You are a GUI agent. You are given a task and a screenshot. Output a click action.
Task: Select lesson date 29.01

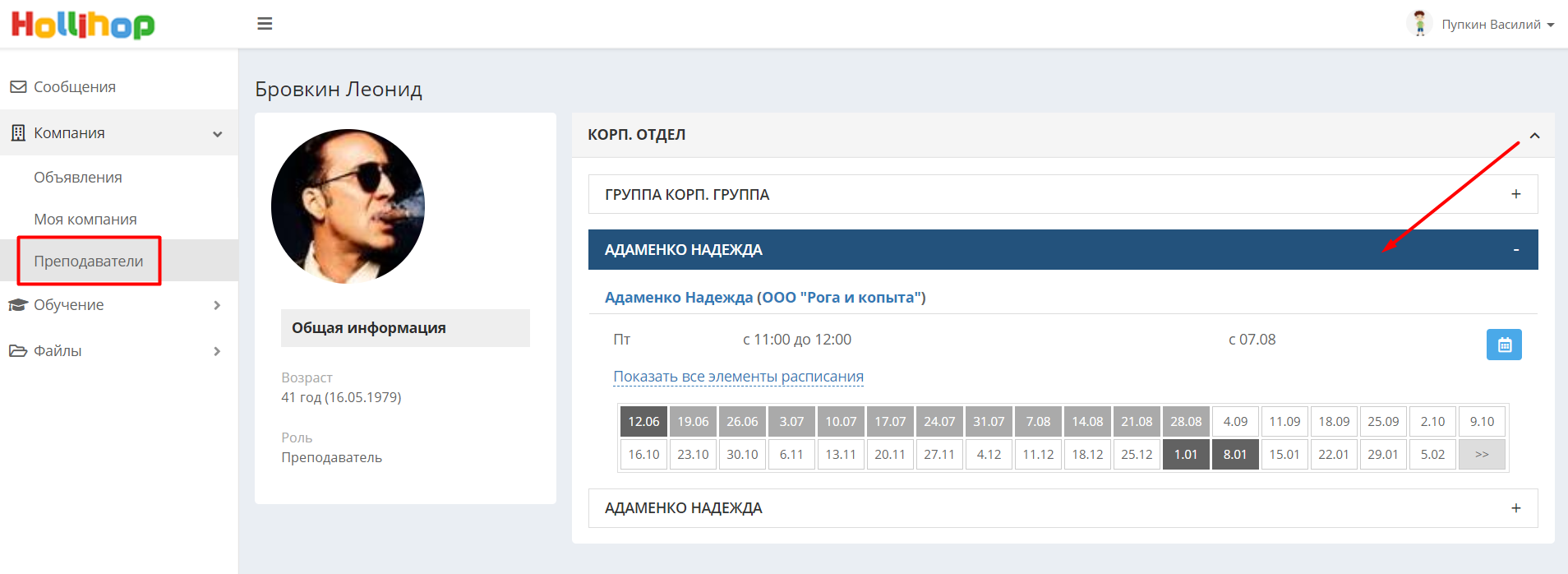tap(1383, 455)
